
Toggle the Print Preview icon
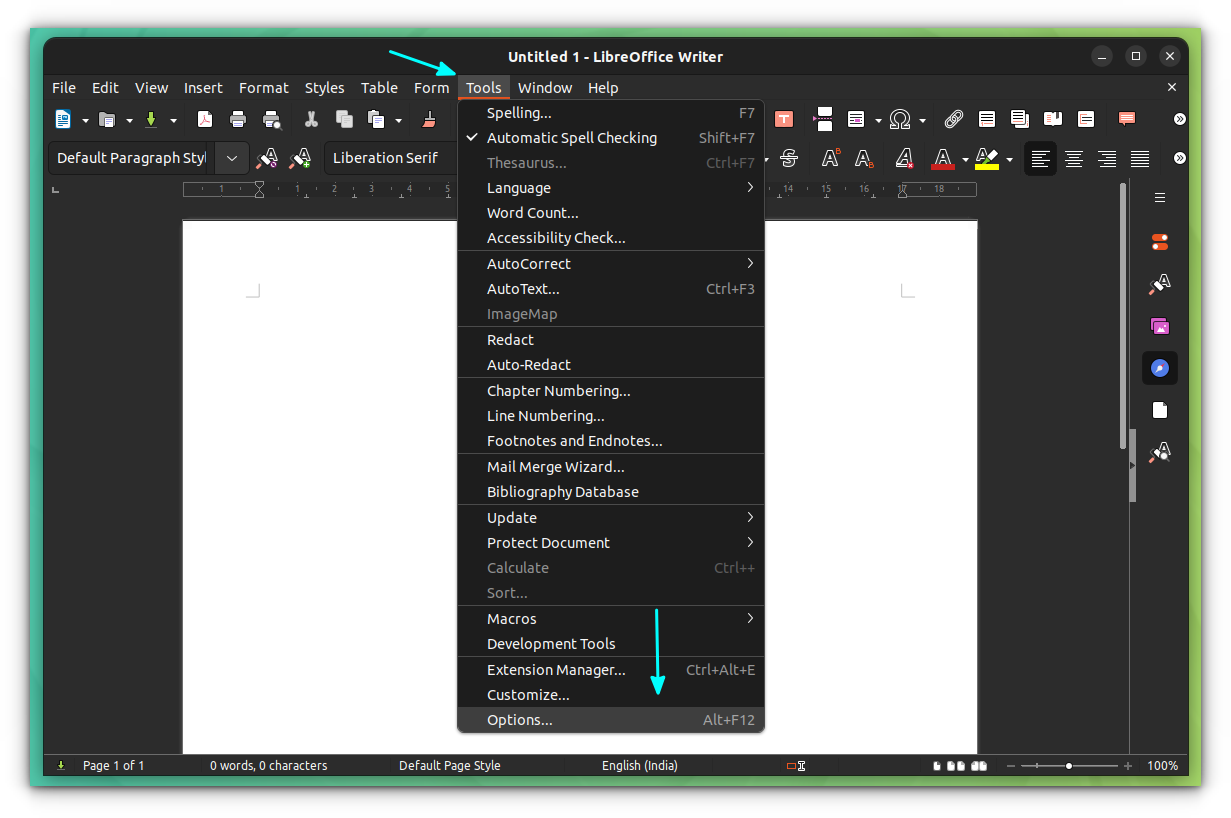pyautogui.click(x=272, y=120)
